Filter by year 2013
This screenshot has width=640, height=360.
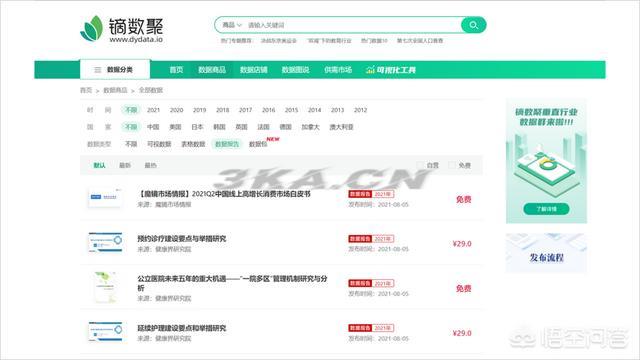tap(337, 110)
